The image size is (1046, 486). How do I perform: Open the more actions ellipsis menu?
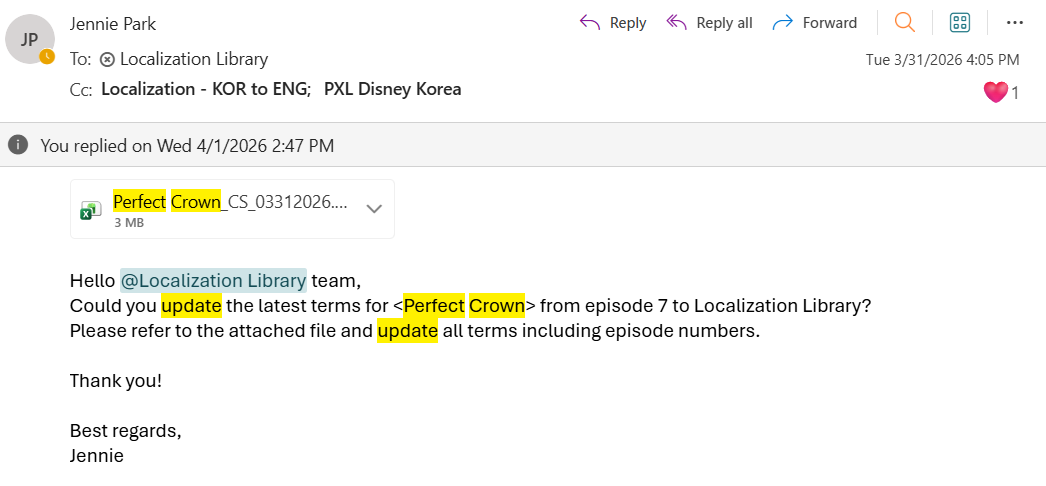1015,23
